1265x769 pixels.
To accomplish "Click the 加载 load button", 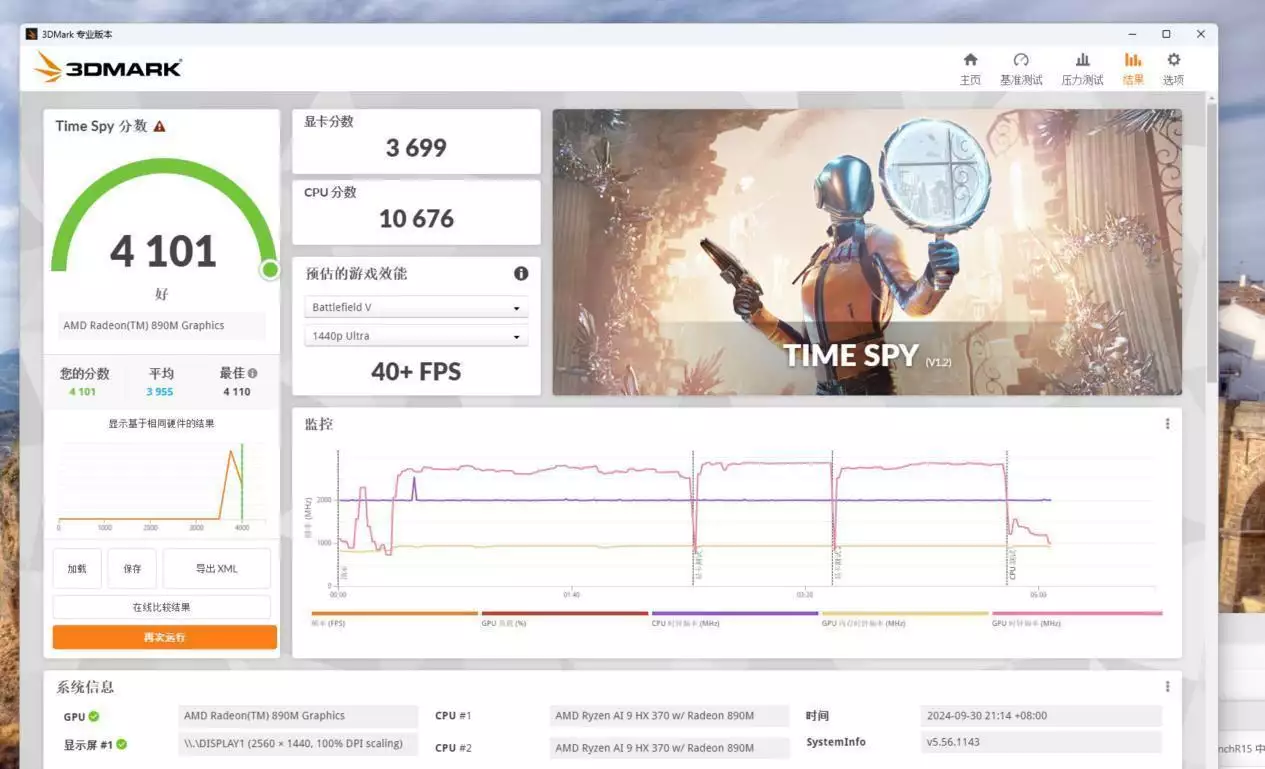I will [x=77, y=568].
